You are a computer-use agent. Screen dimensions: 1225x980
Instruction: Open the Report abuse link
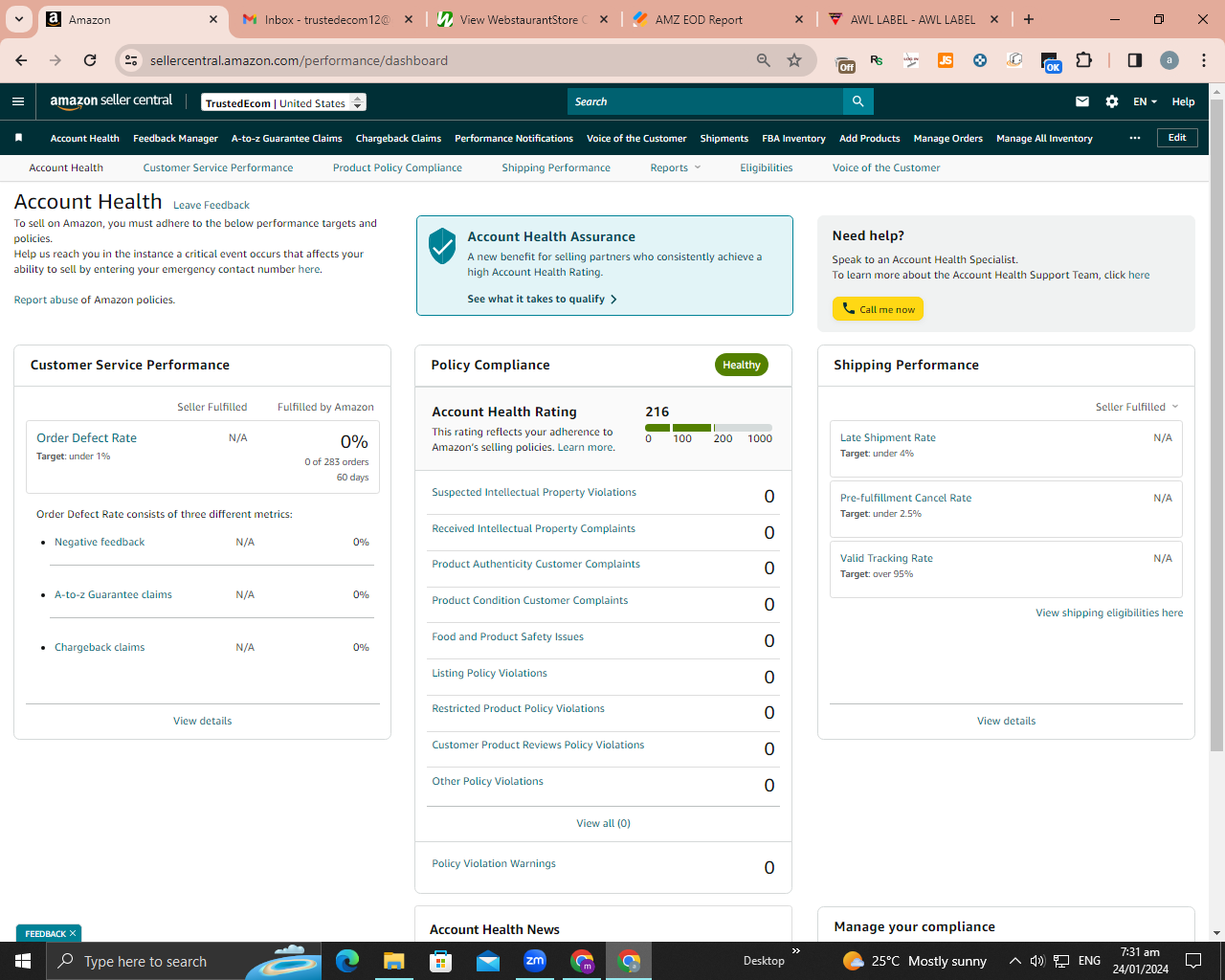click(46, 300)
